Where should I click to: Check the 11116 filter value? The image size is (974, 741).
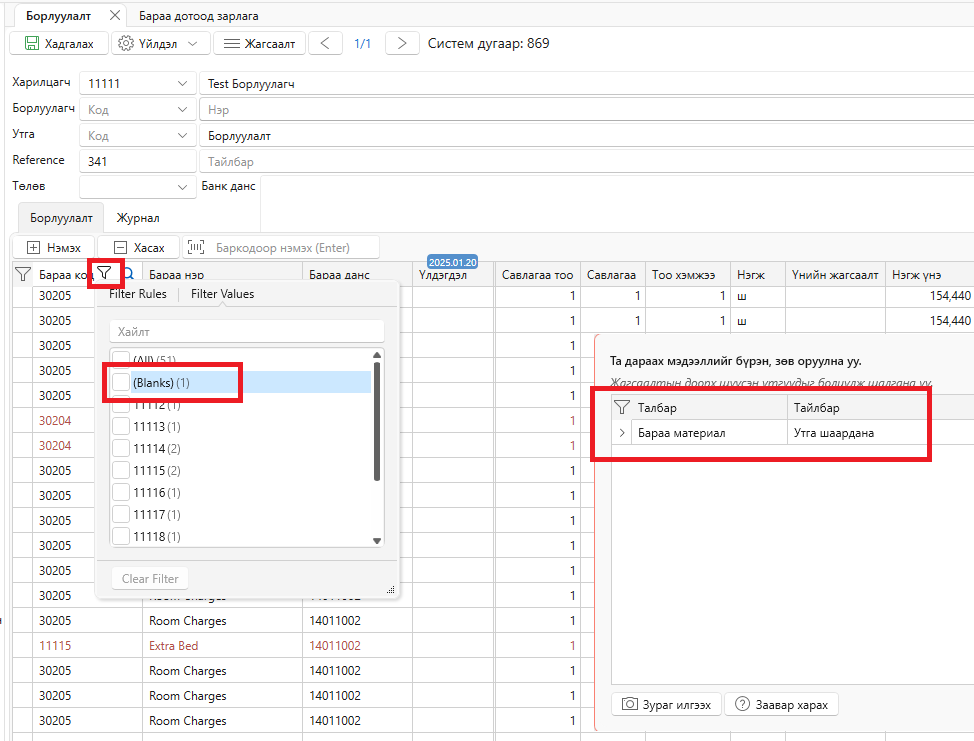tap(121, 493)
